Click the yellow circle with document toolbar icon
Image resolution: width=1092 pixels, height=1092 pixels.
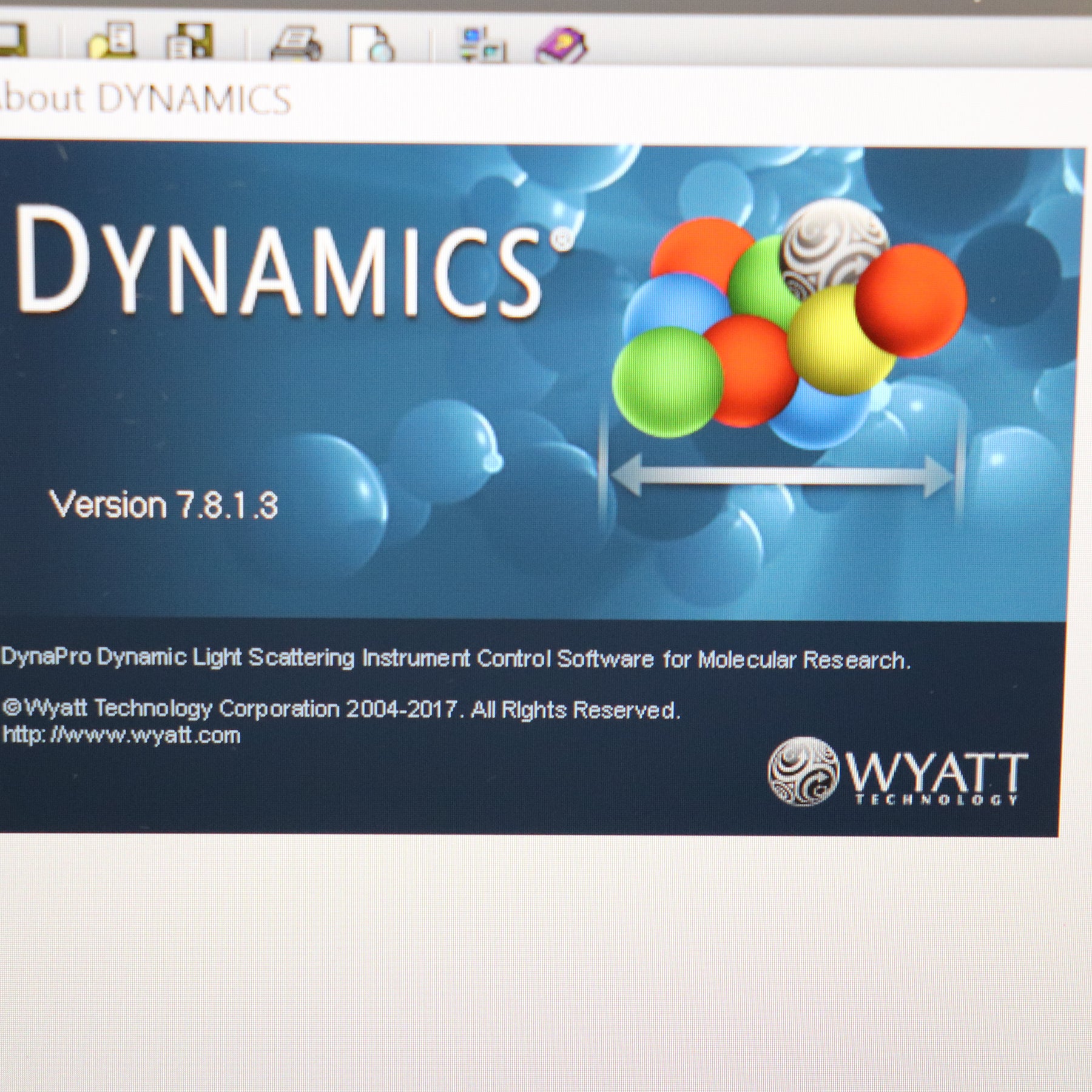pyautogui.click(x=112, y=41)
